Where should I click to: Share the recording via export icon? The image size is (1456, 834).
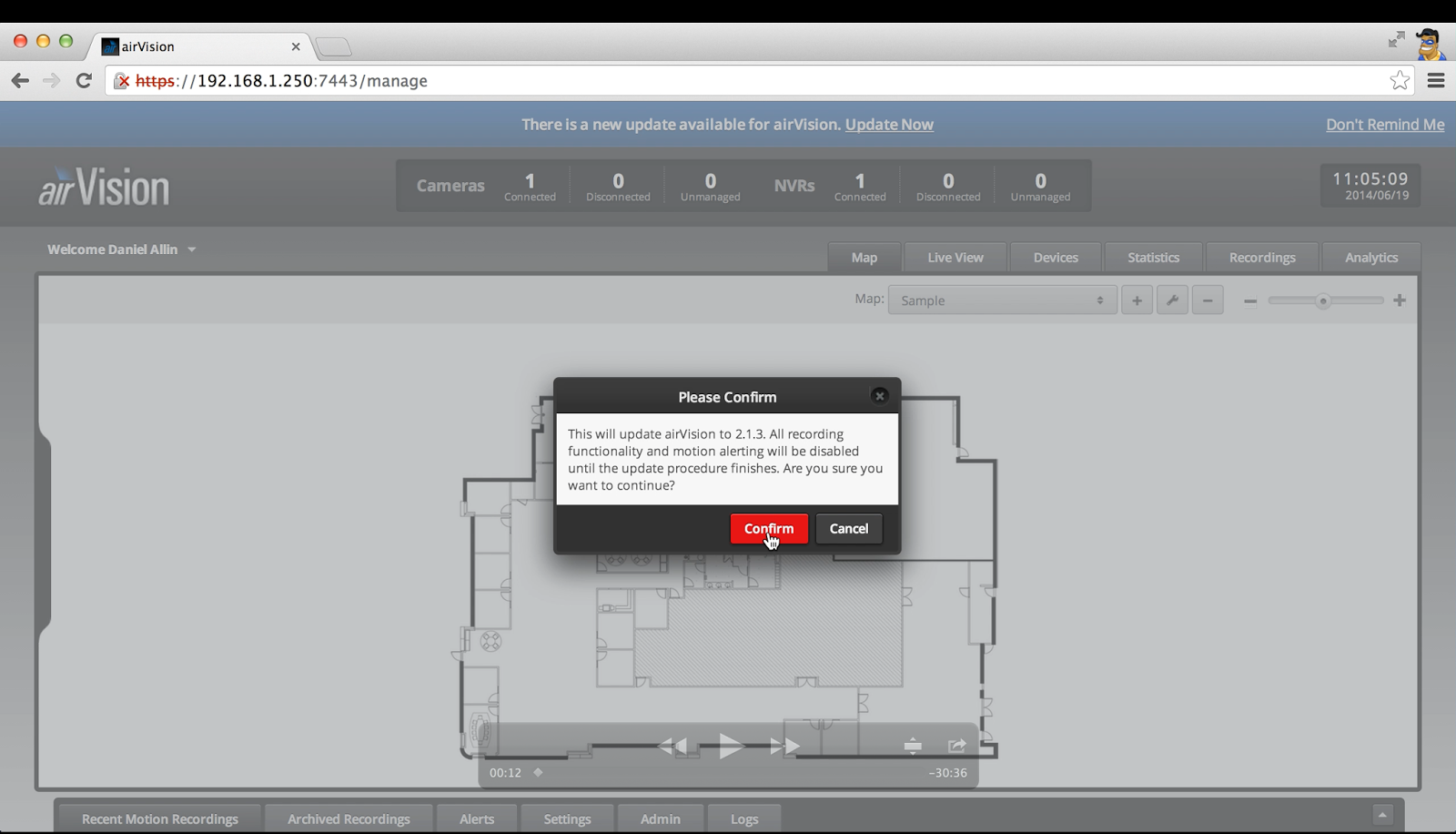956,746
